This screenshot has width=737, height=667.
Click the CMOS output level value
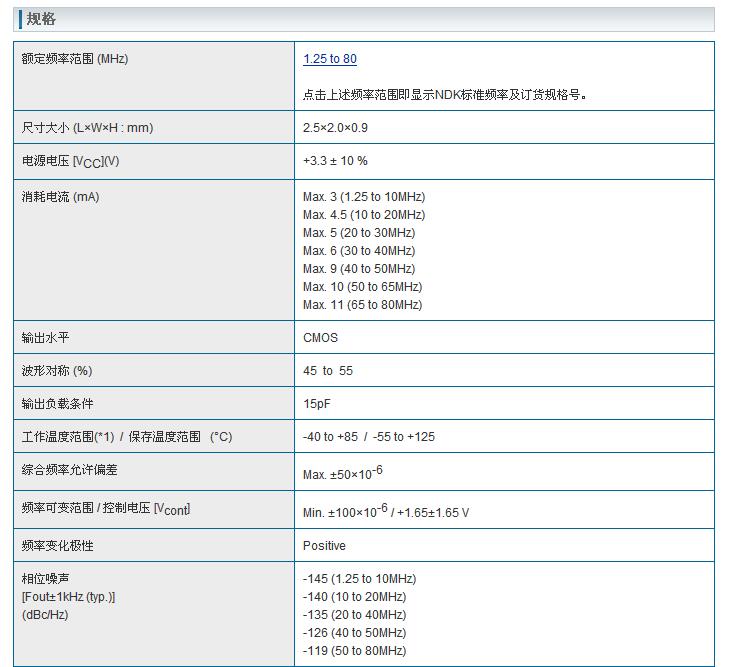coord(320,338)
